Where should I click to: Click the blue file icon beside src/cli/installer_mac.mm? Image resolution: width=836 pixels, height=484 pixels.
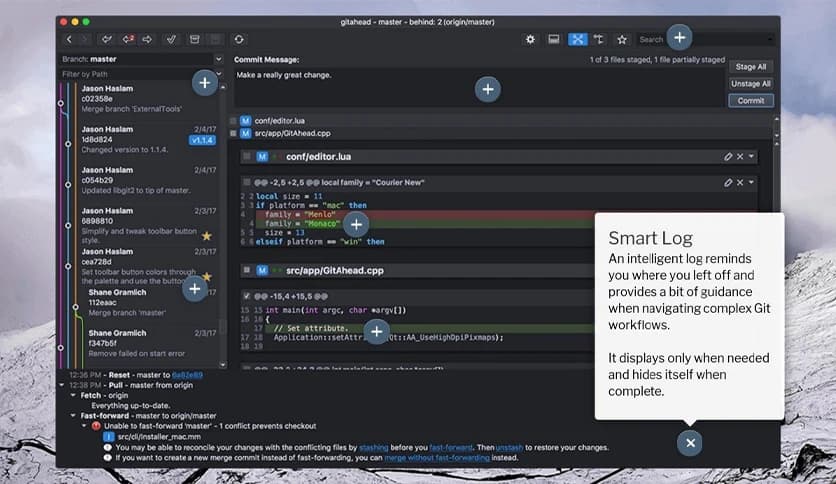(x=108, y=437)
